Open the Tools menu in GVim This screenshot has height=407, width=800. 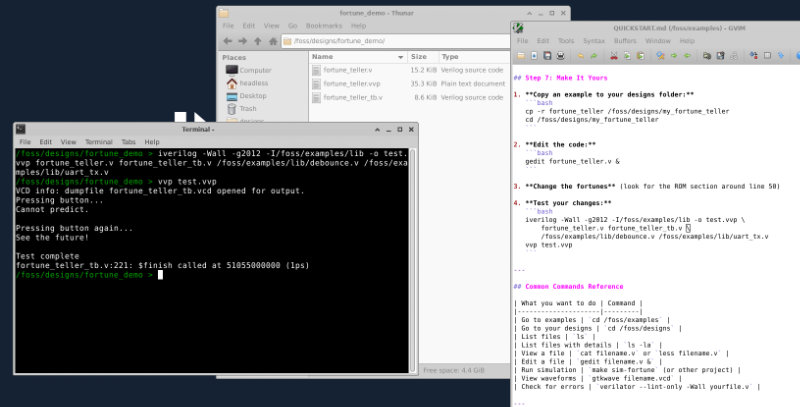tap(566, 41)
